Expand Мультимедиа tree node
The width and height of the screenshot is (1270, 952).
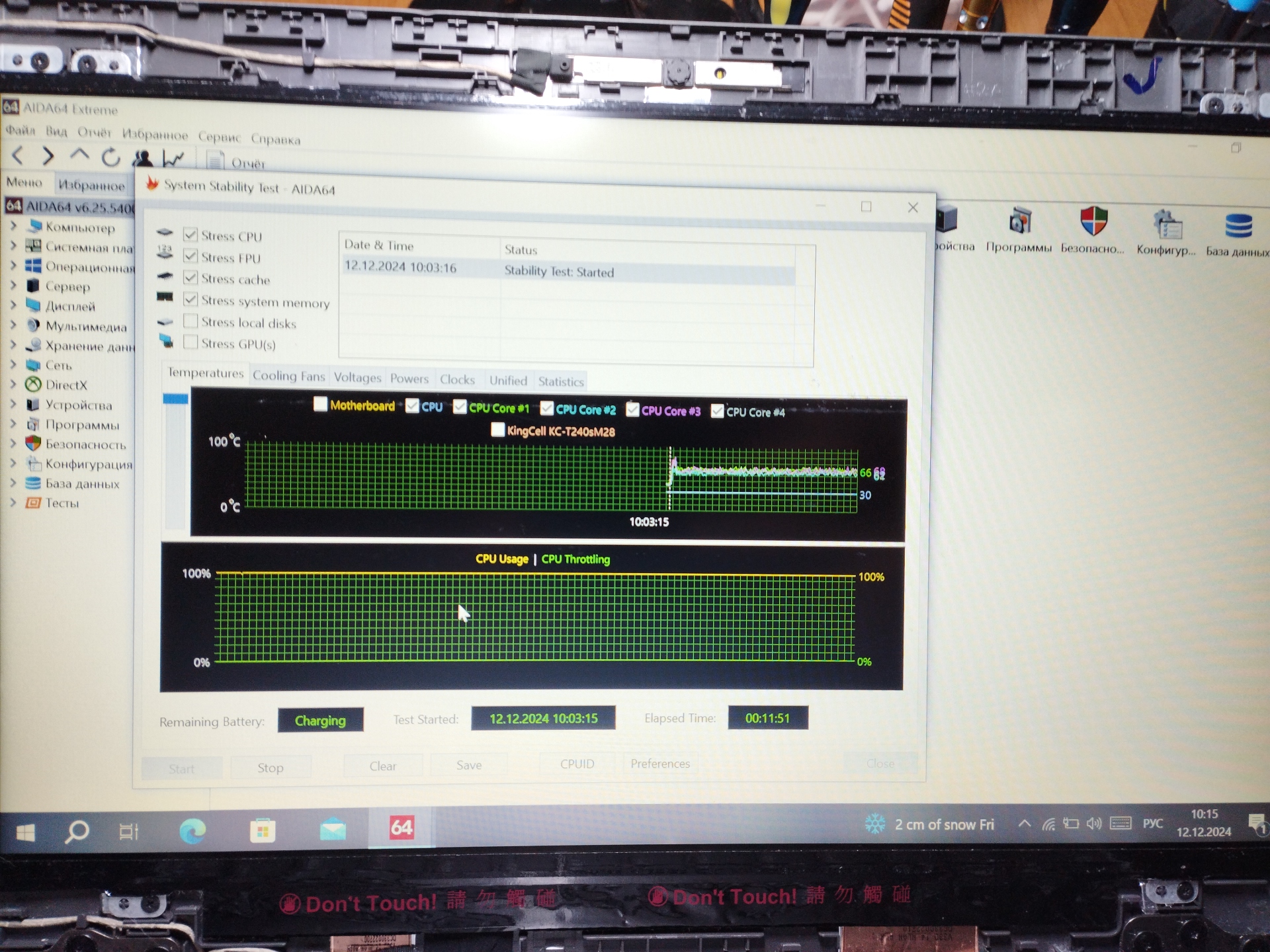pos(13,325)
